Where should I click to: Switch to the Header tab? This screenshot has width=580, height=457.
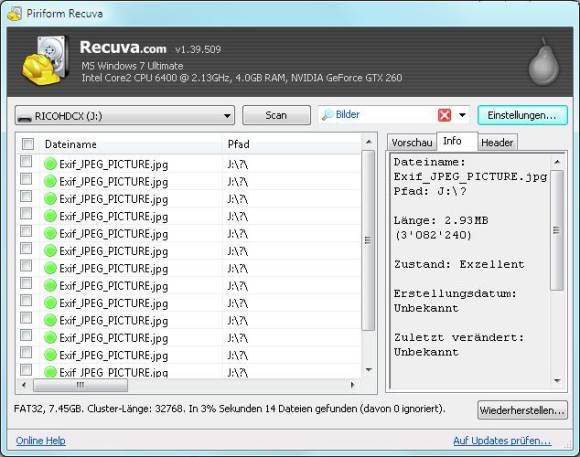497,142
